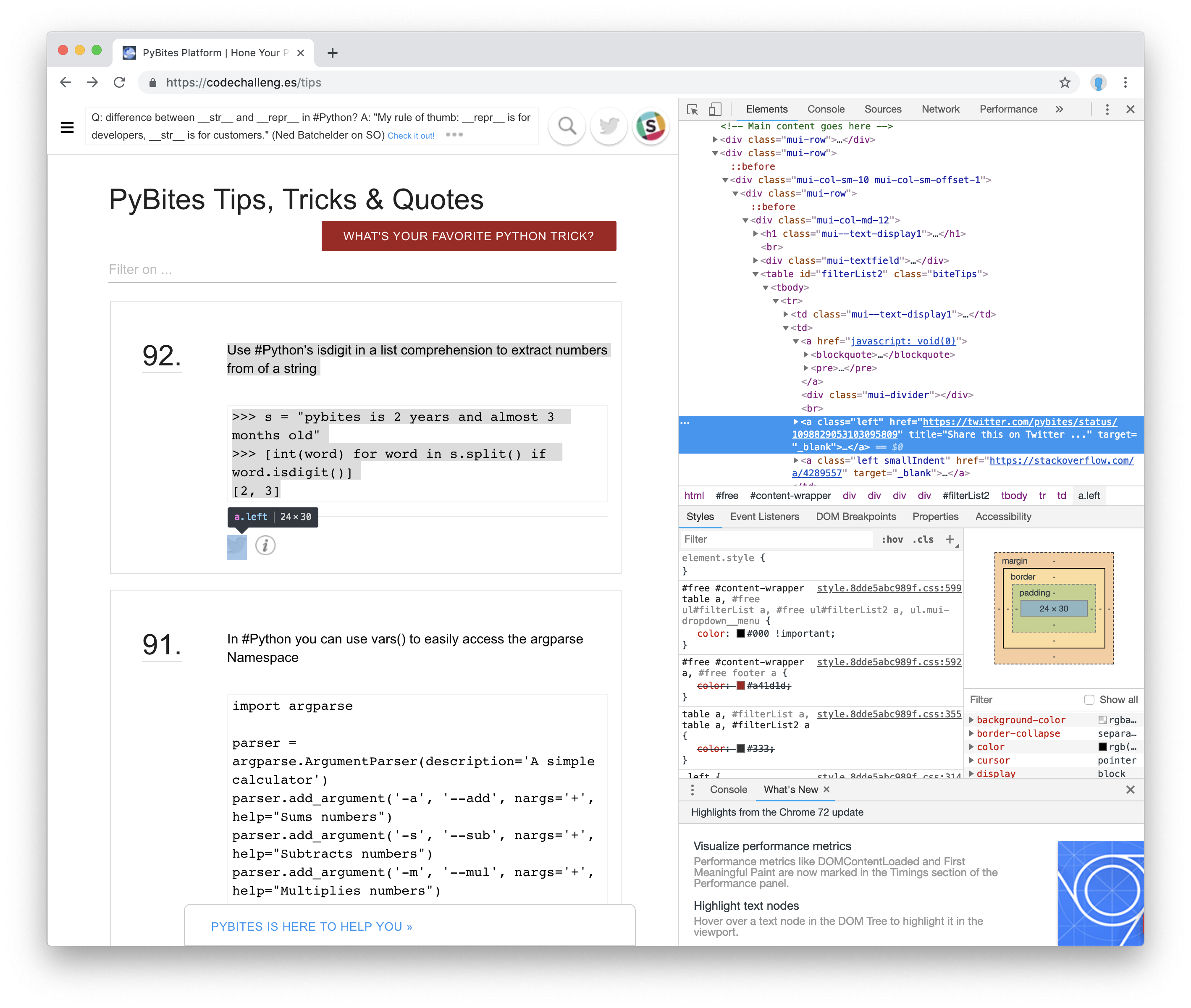Click the hamburger menu icon on page
The width and height of the screenshot is (1191, 1008).
point(67,127)
